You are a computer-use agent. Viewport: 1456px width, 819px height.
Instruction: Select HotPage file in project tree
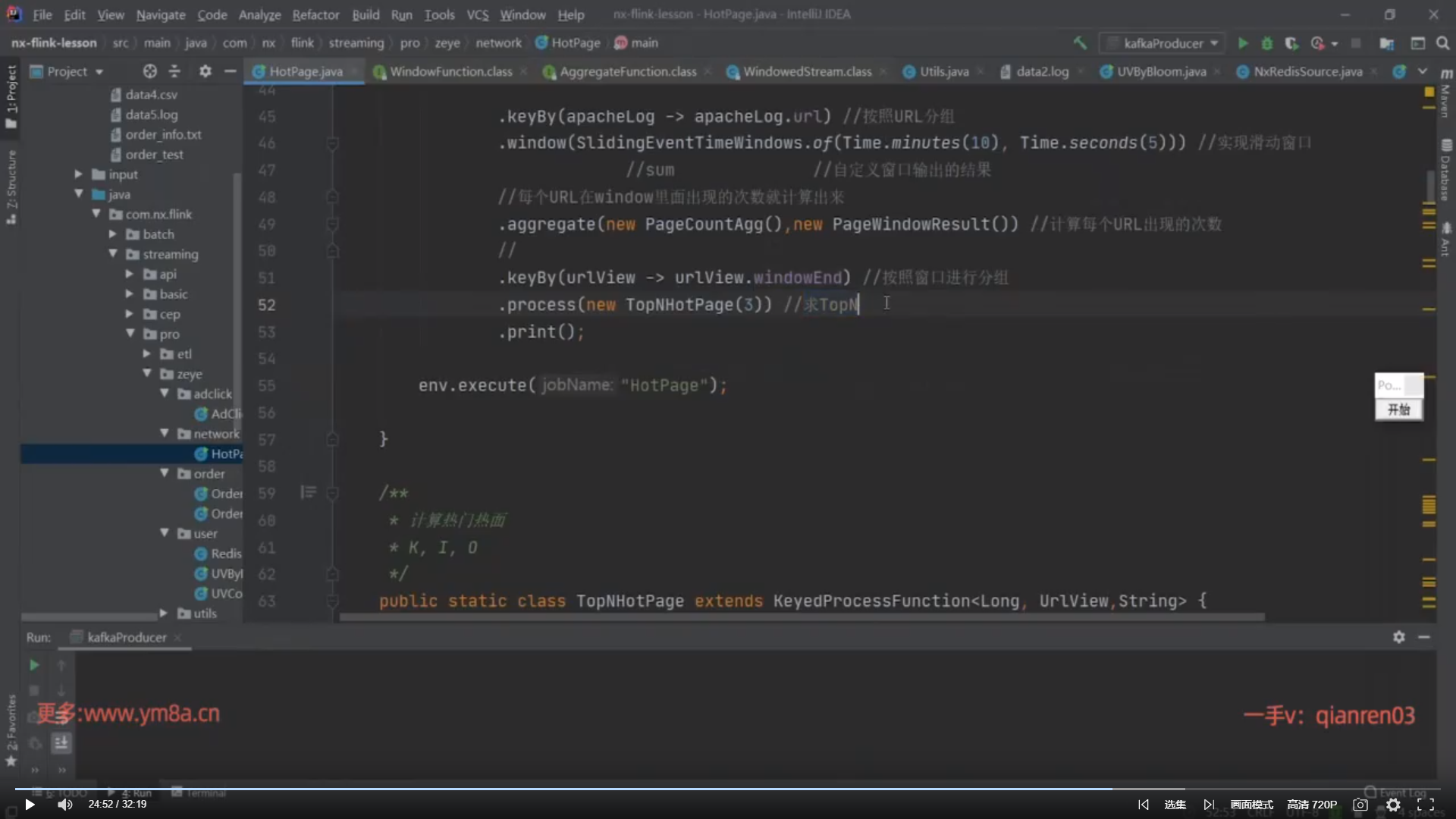[x=225, y=453]
